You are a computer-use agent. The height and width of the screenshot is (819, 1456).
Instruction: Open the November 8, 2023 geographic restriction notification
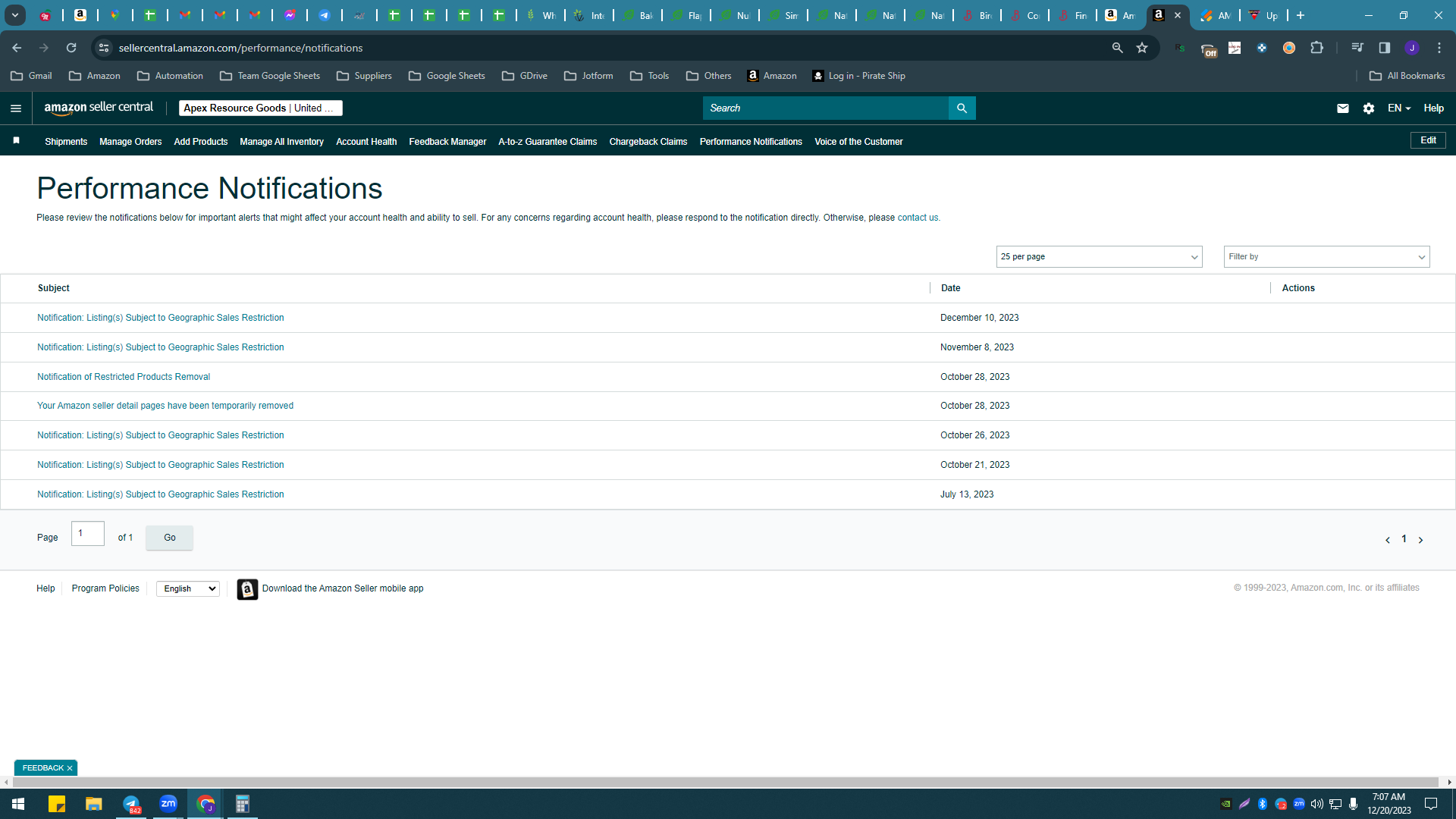[x=161, y=347]
